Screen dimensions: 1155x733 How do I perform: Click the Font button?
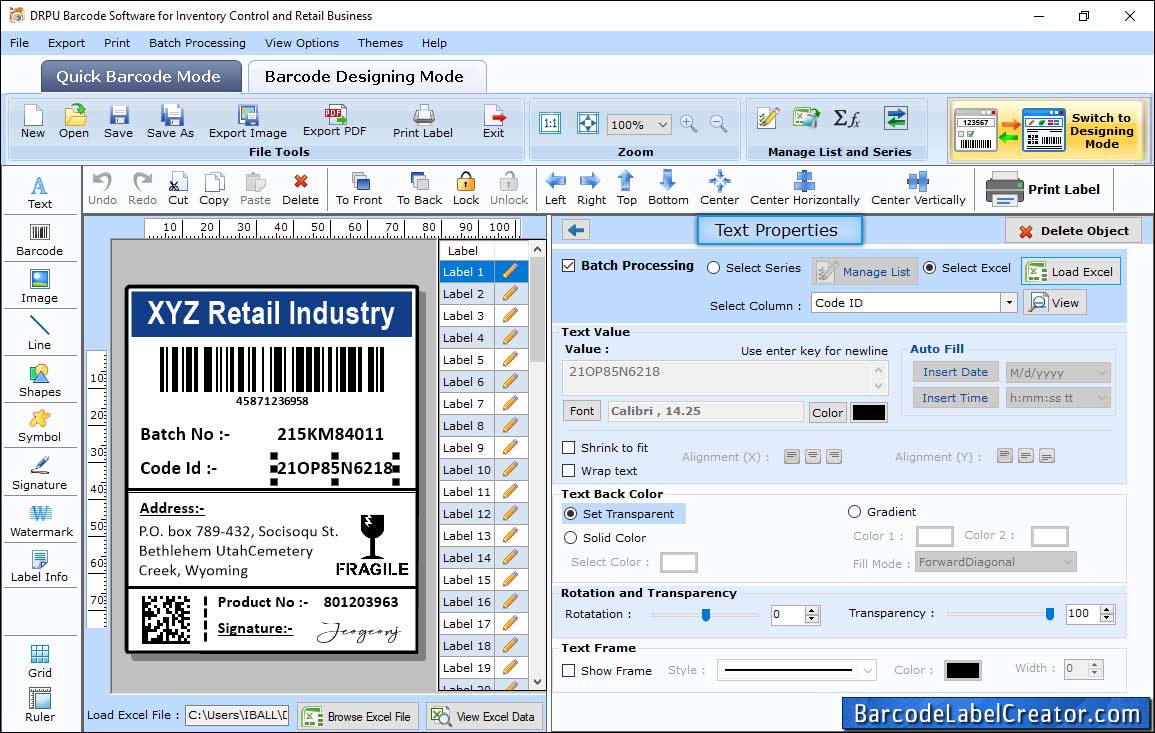tap(582, 411)
